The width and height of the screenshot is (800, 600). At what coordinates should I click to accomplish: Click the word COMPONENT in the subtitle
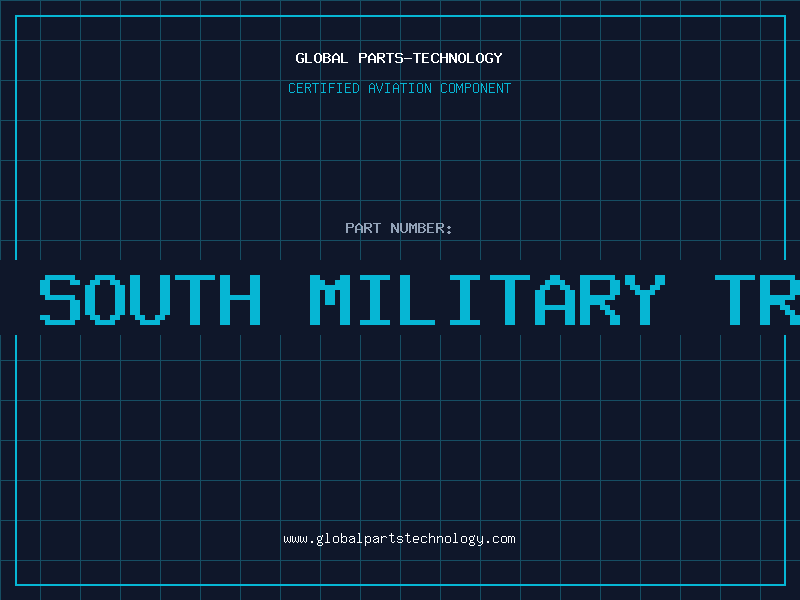tap(476, 88)
